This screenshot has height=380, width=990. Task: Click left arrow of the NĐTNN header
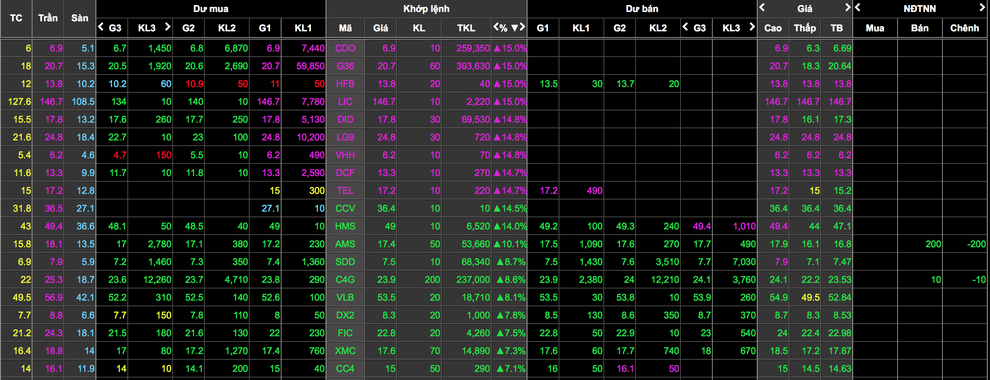(857, 8)
